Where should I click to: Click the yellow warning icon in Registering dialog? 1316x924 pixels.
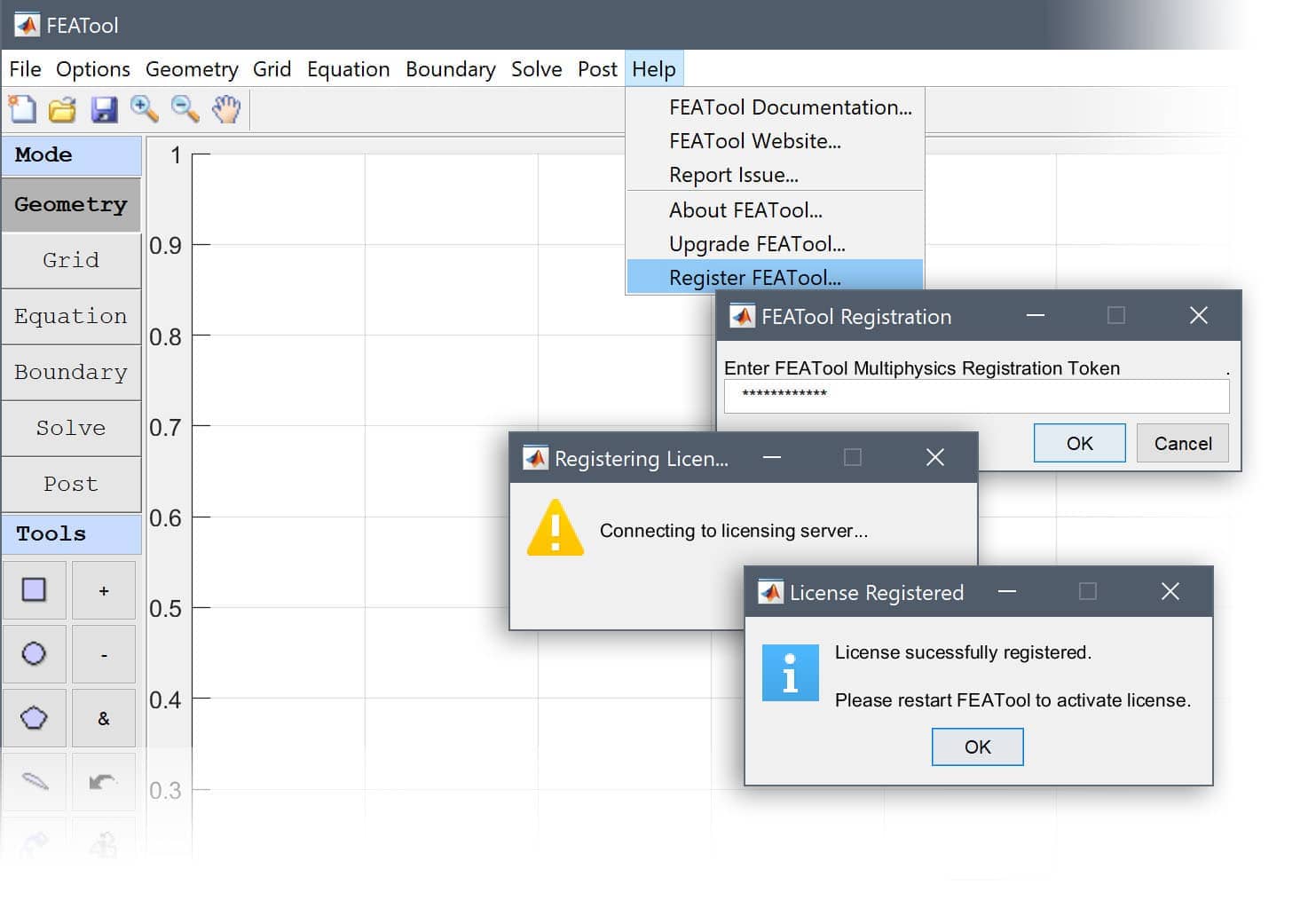[556, 529]
